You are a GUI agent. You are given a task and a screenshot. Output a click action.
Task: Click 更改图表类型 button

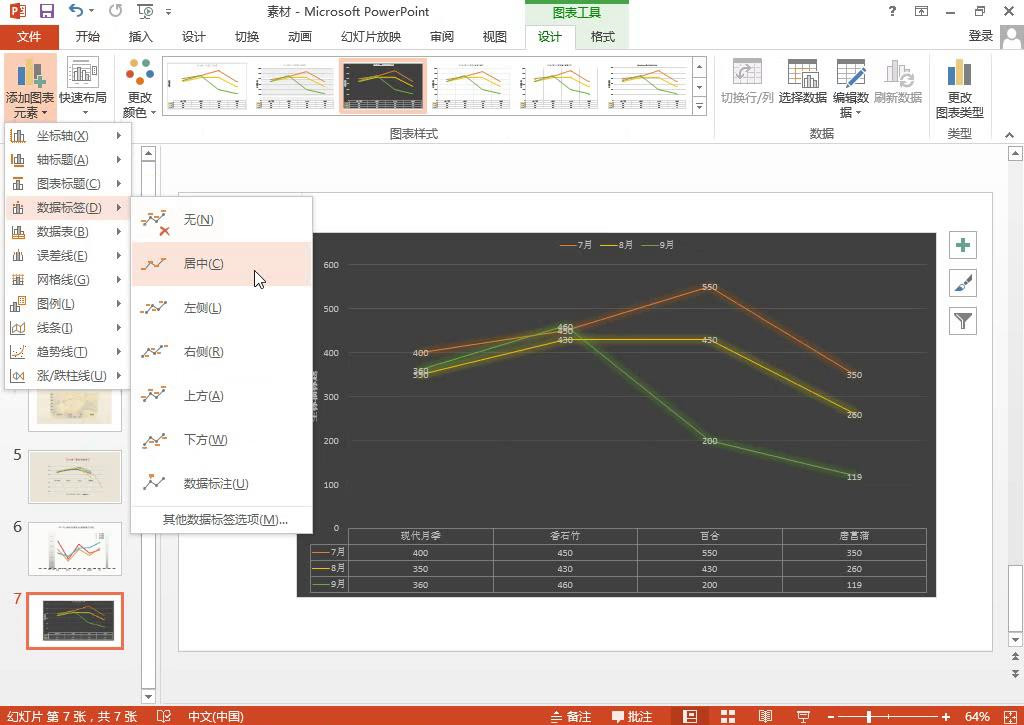coord(959,88)
